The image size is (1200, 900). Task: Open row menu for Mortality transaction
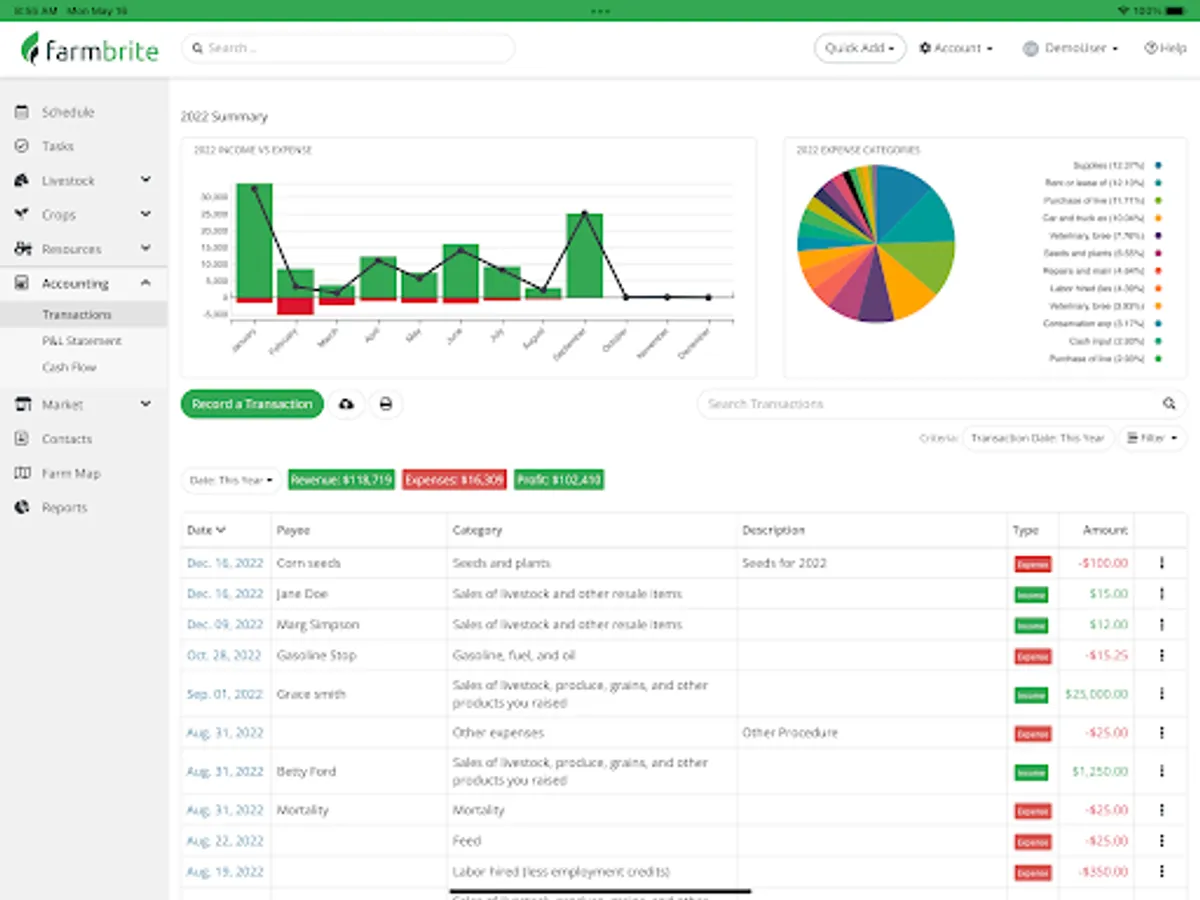1162,811
